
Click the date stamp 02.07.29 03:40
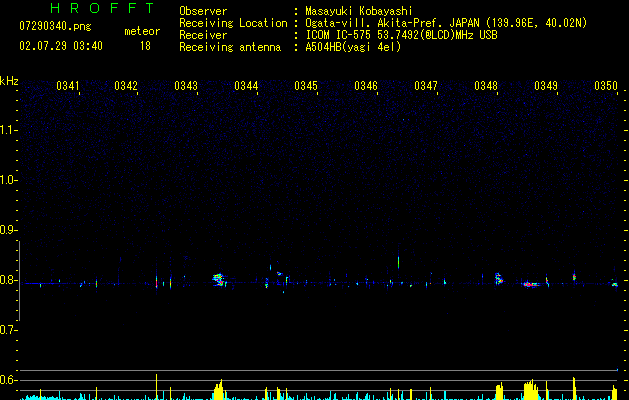pyautogui.click(x=61, y=46)
